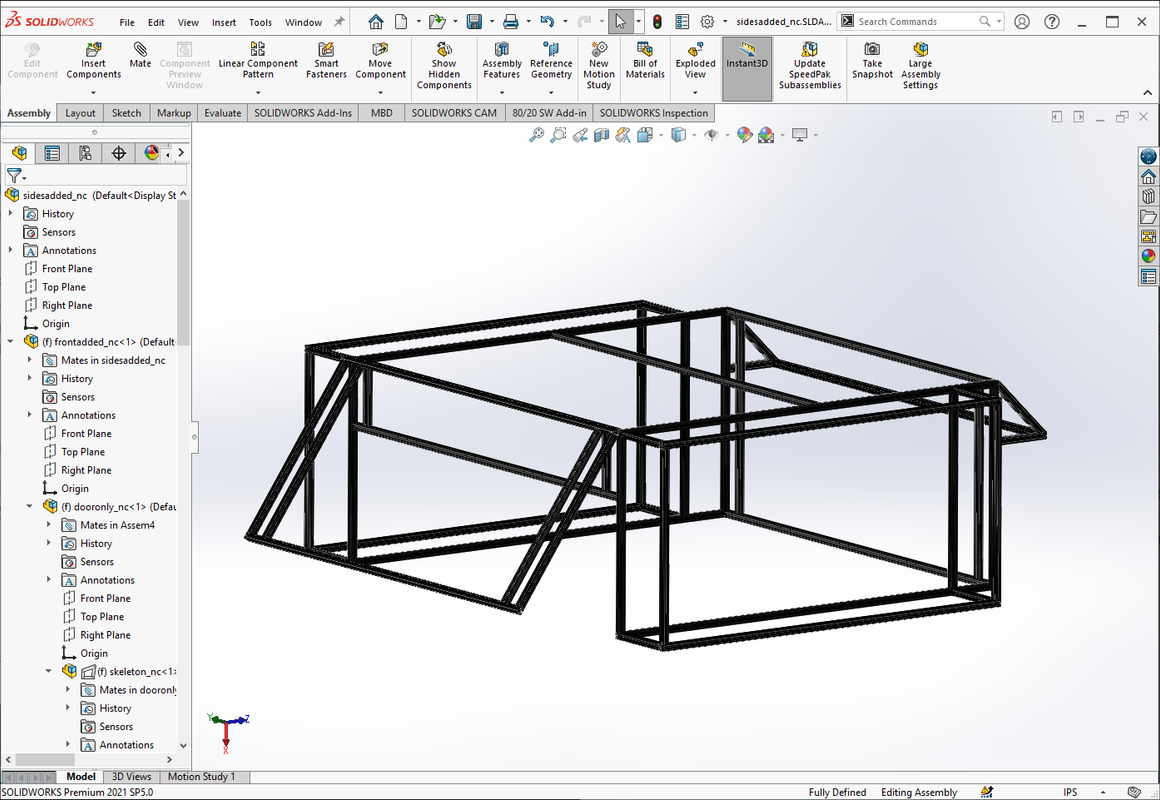The image size is (1160, 800).
Task: Switch to Motion Study 1 tab
Action: tap(201, 776)
